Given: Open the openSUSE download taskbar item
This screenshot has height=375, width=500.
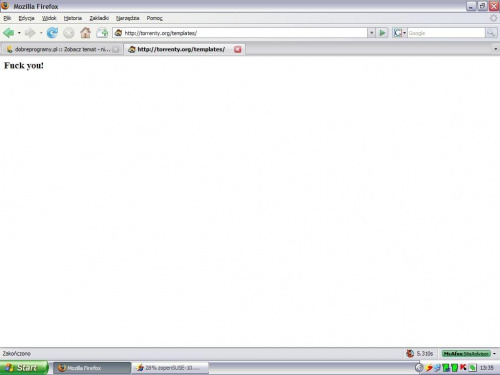Looking at the screenshot, I should click(x=170, y=368).
